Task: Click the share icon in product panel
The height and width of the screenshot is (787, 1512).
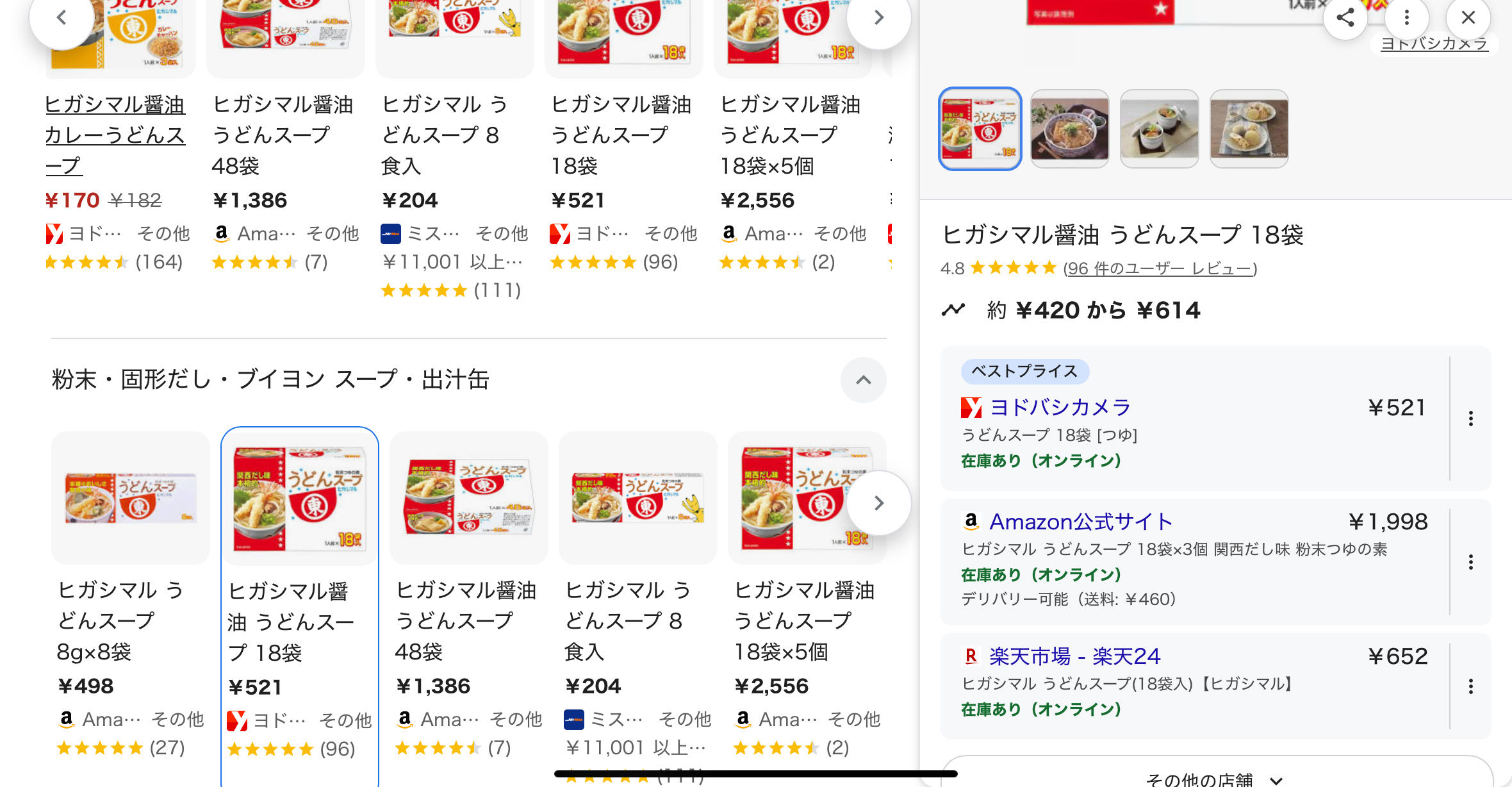Action: pos(1345,17)
